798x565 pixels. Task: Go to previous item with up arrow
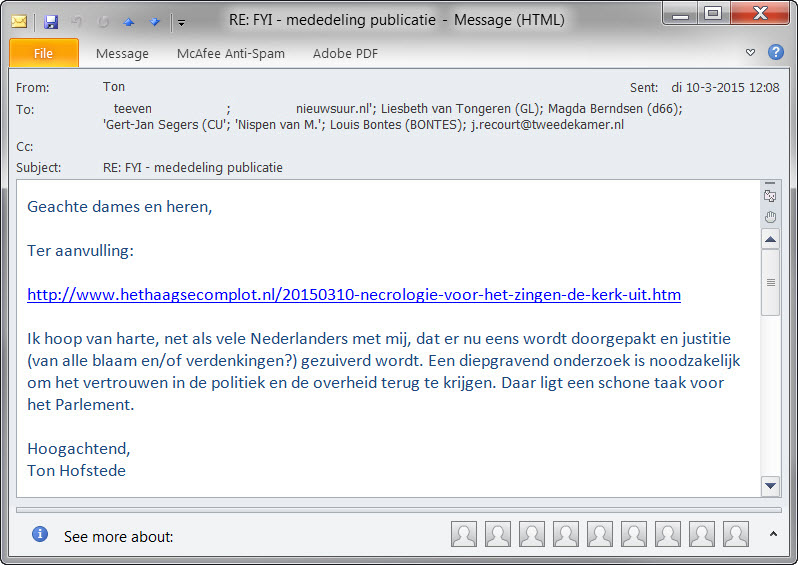[x=129, y=22]
